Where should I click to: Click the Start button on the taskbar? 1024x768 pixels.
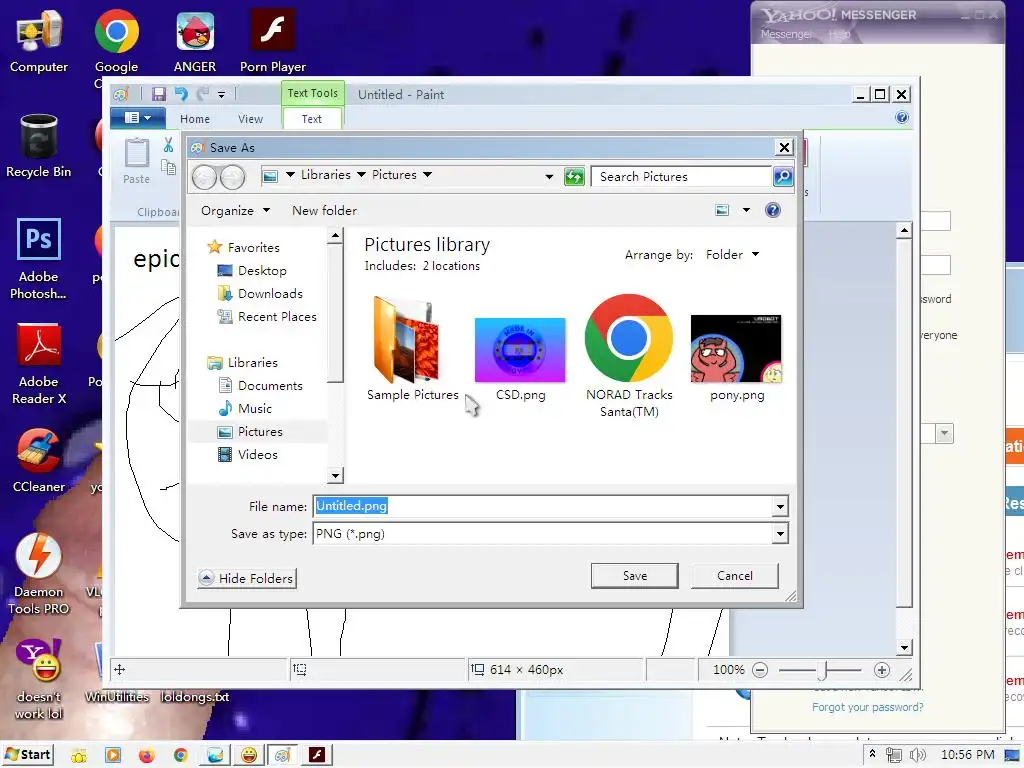[28, 754]
